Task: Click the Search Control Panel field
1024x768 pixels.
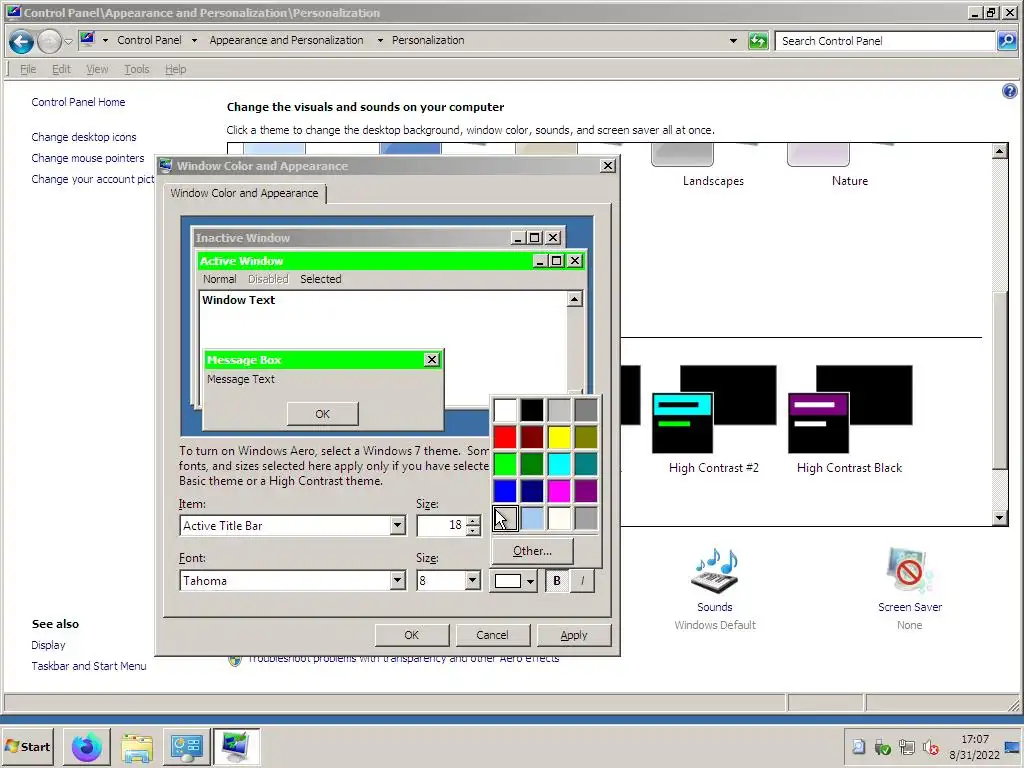Action: coord(885,41)
